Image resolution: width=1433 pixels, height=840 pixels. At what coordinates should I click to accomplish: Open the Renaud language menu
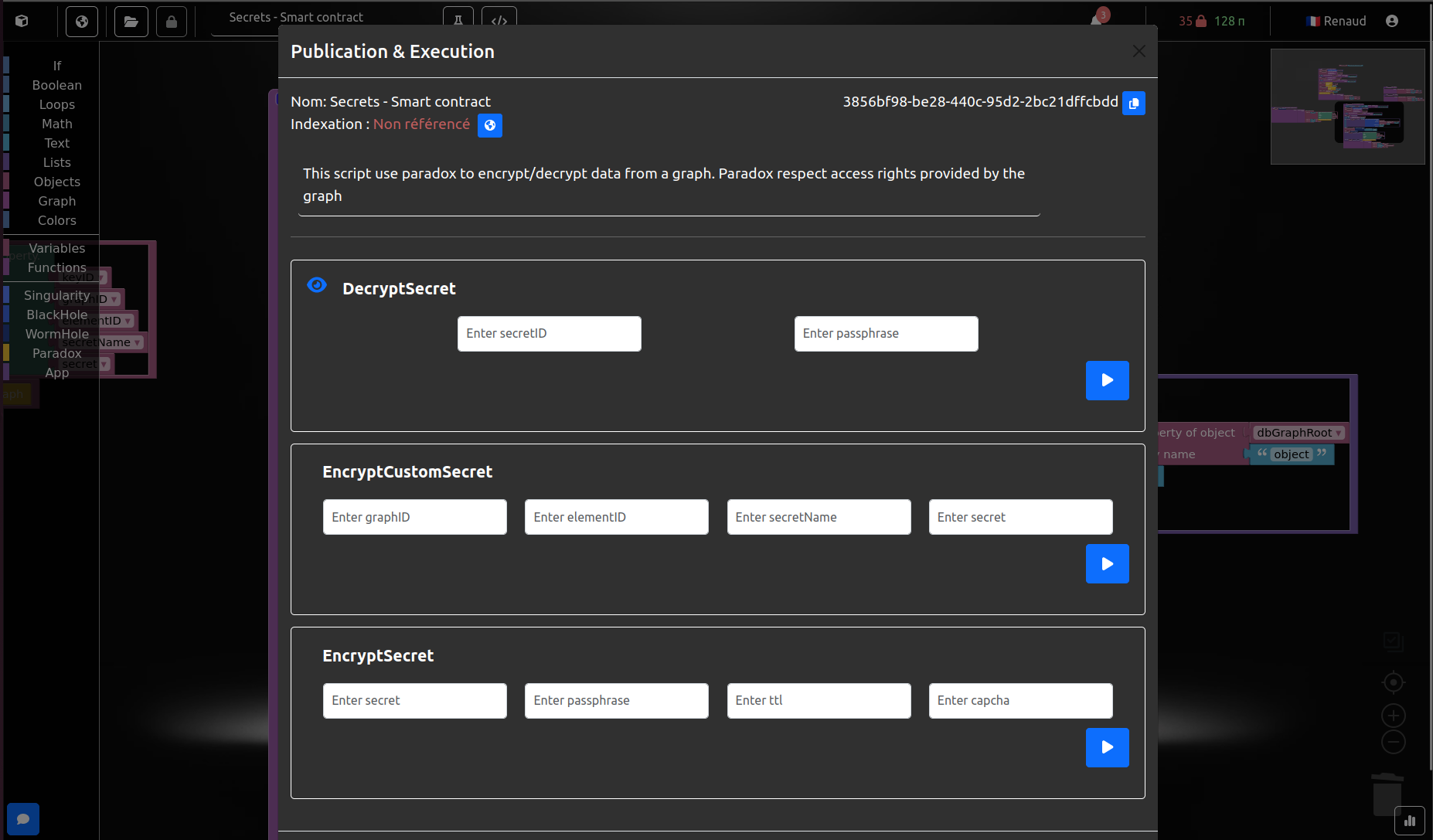pos(1336,21)
